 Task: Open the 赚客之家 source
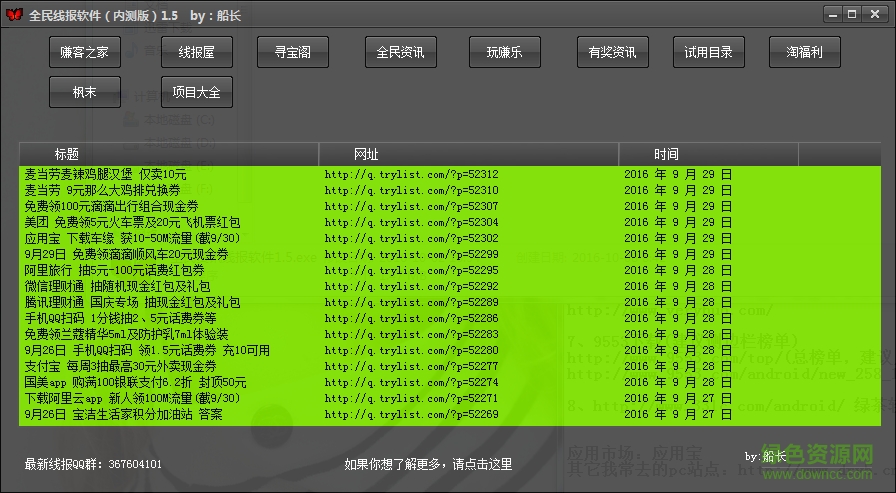[x=85, y=52]
